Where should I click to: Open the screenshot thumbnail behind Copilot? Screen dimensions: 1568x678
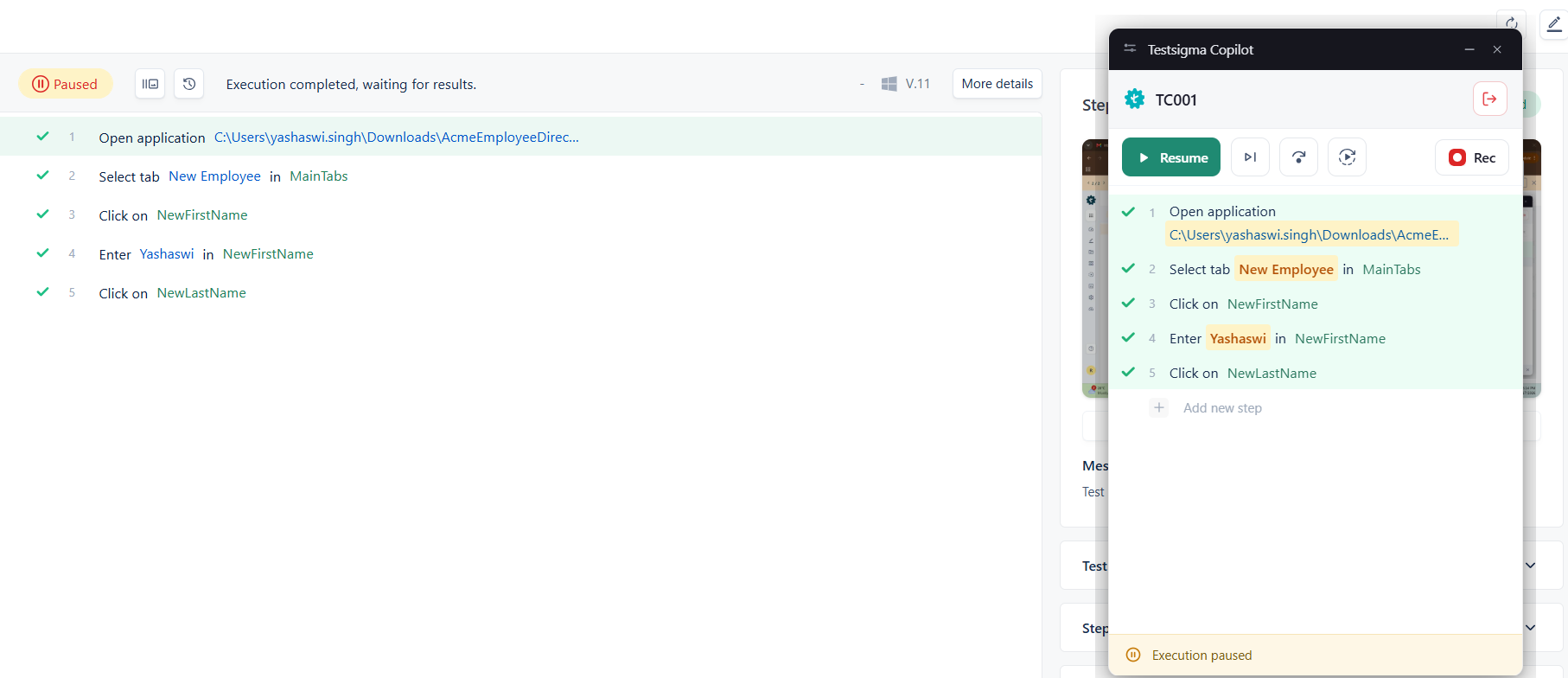tap(1094, 268)
